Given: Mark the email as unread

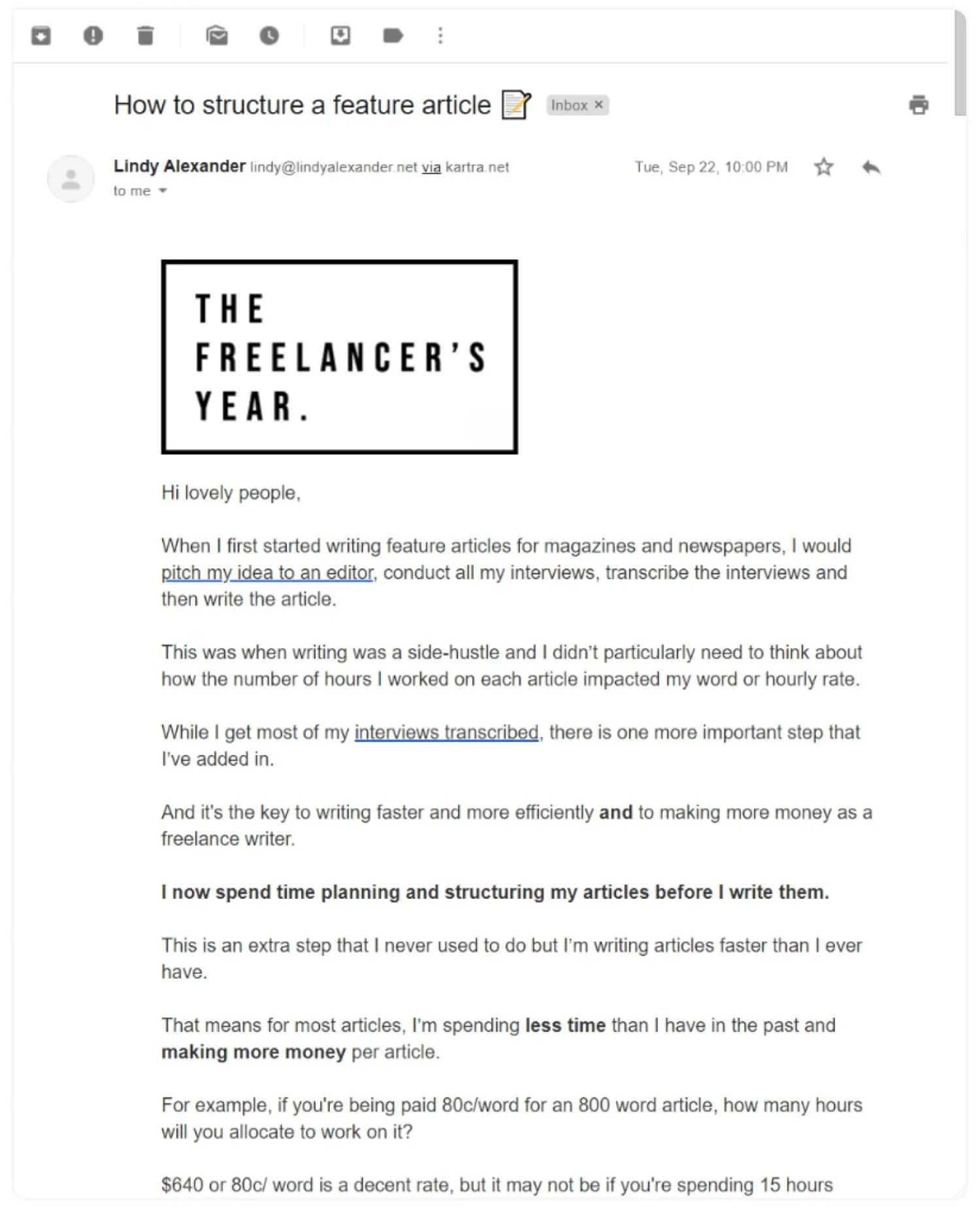Looking at the screenshot, I should (x=217, y=35).
